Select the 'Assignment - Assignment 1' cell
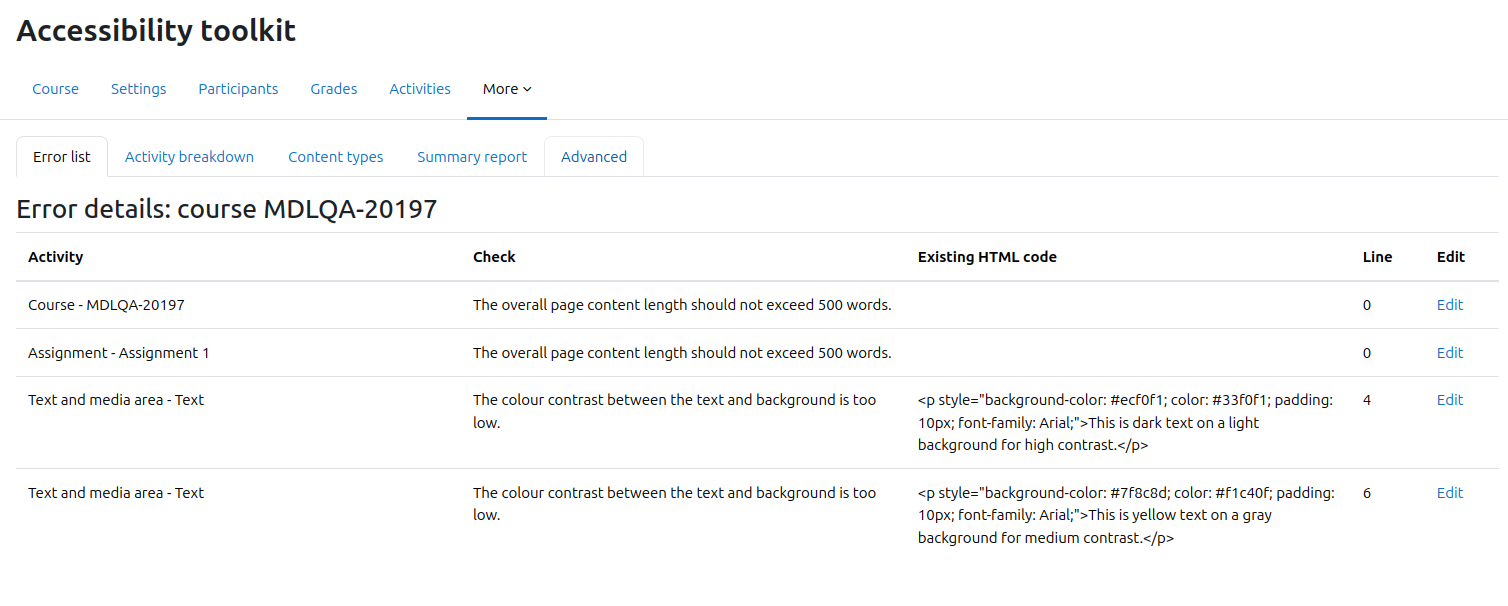 119,353
